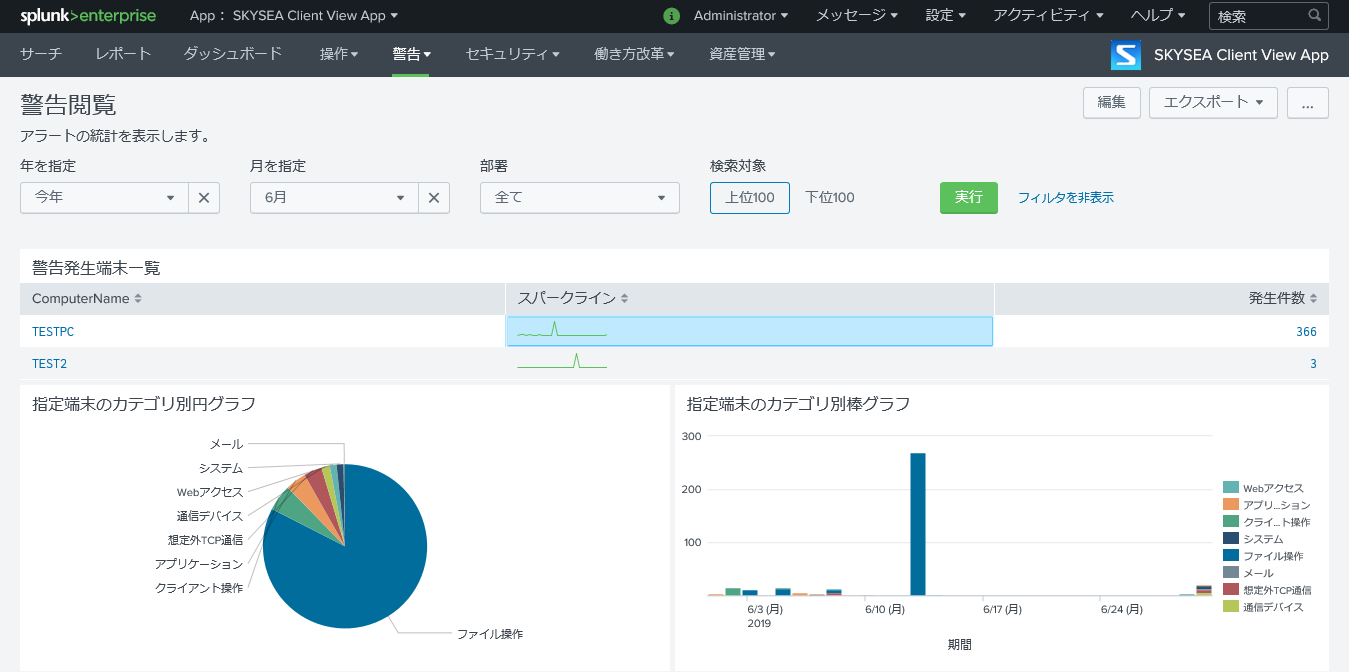Viewport: 1349px width, 672px height.
Task: Open the エクスポート dropdown
Action: (x=1212, y=102)
